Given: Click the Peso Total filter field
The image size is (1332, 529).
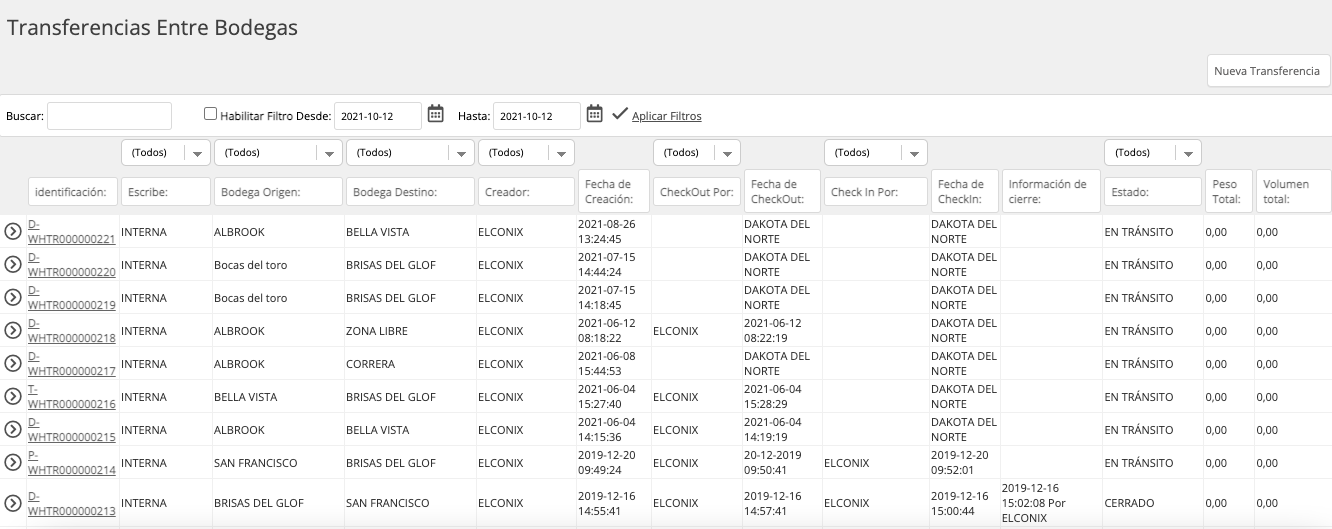Looking at the screenshot, I should (x=1228, y=191).
